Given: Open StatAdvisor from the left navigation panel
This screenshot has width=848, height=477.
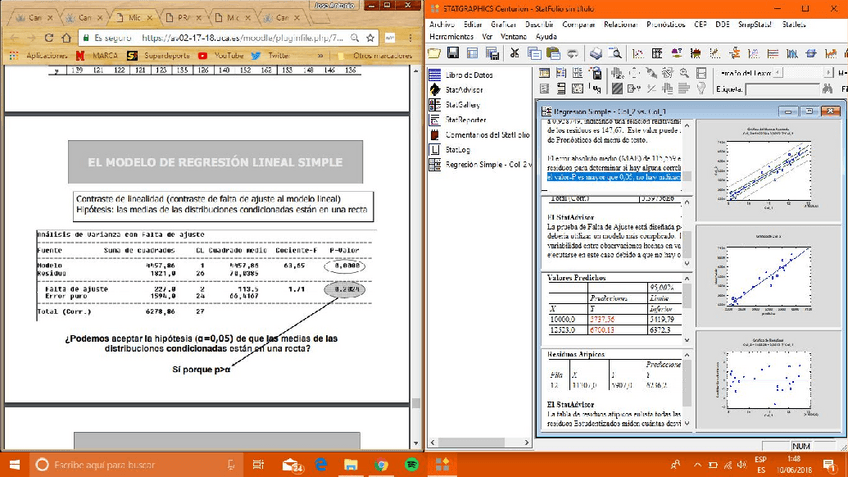Looking at the screenshot, I should [x=462, y=89].
